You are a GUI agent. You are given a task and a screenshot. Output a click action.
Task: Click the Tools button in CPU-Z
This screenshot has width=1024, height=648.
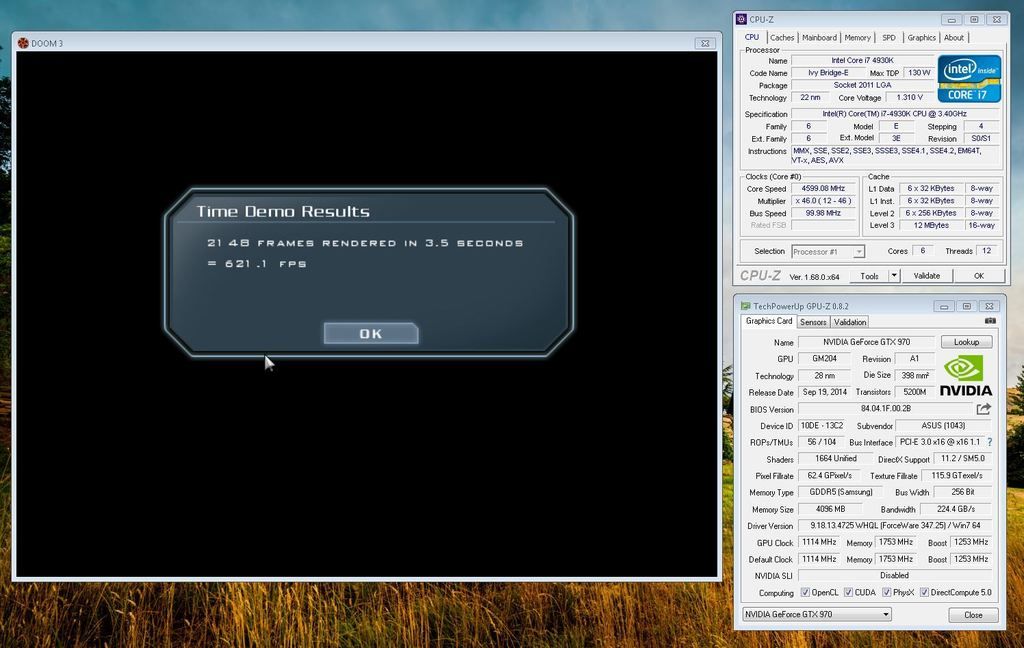click(x=869, y=276)
